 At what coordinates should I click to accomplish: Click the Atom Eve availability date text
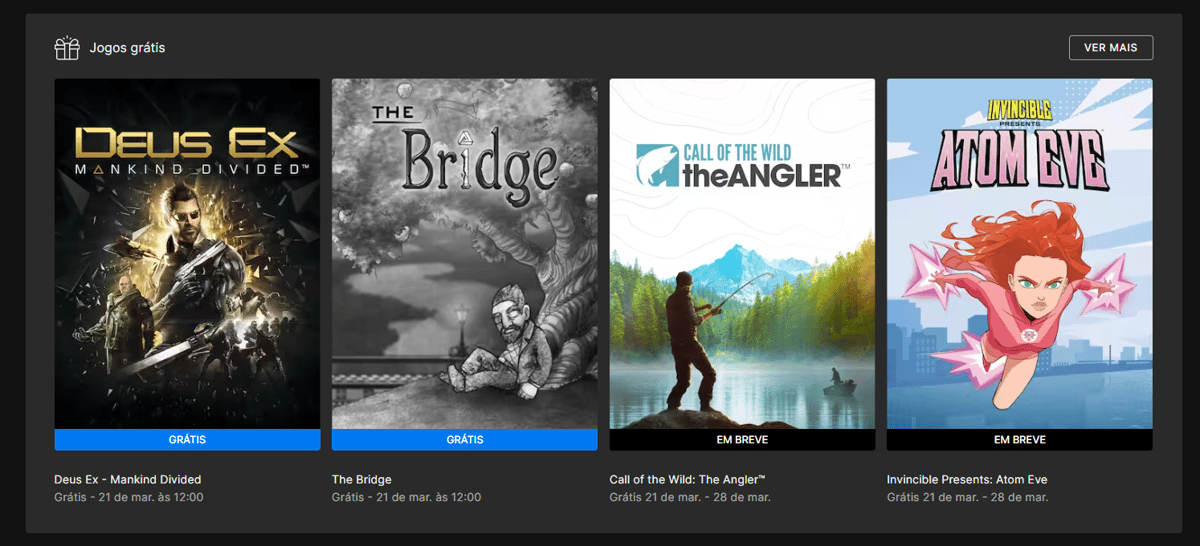967,497
